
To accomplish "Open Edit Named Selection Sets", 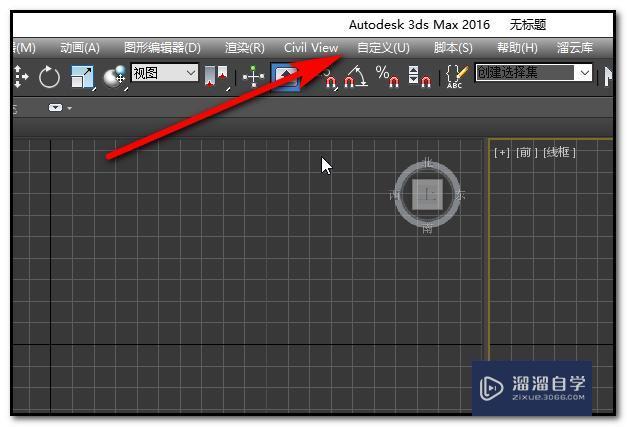I will click(456, 76).
